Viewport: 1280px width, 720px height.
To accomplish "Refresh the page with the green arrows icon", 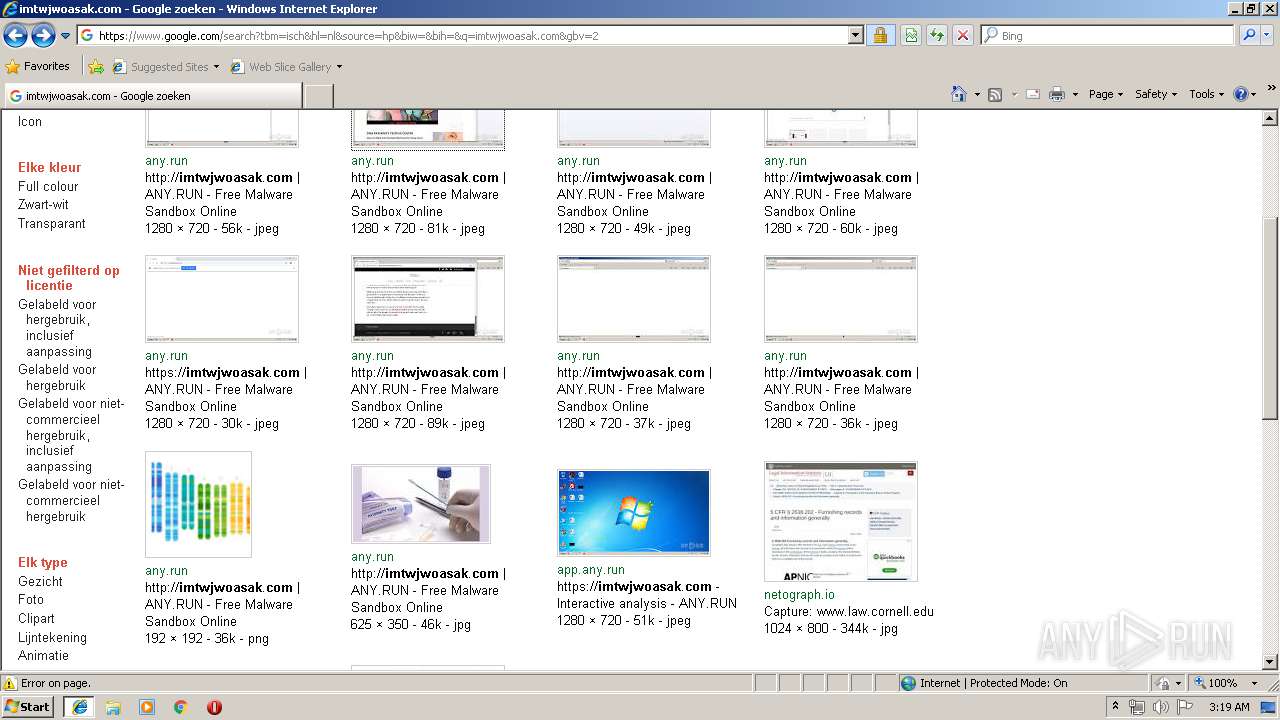I will (937, 35).
